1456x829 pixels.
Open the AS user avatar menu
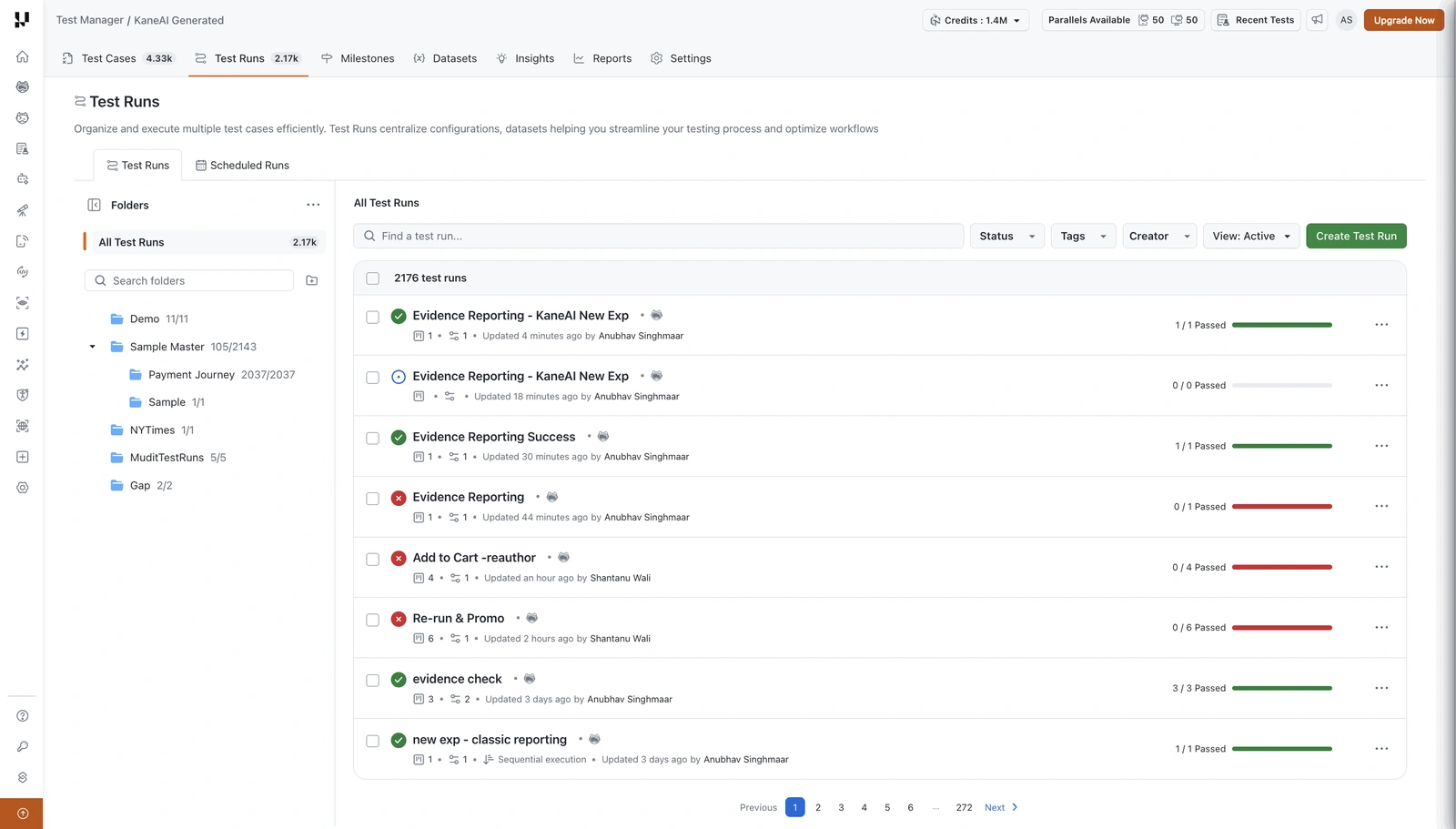click(1346, 20)
